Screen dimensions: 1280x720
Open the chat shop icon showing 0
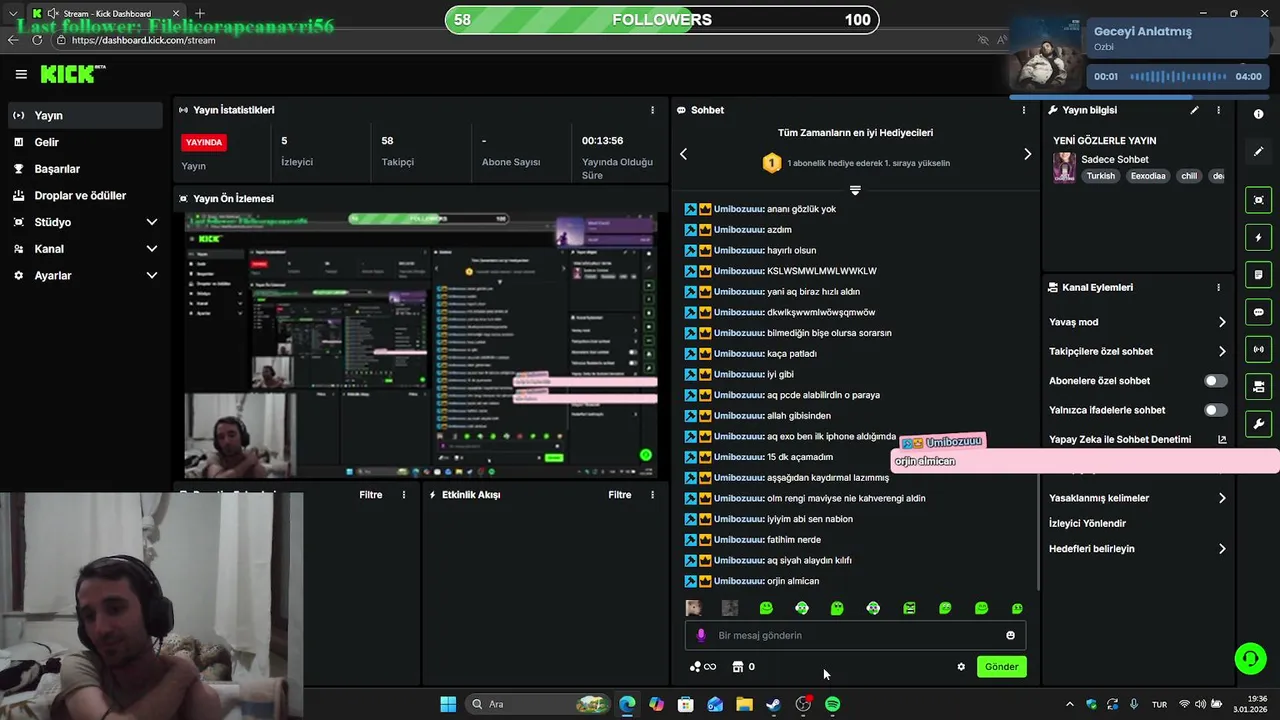click(x=743, y=667)
